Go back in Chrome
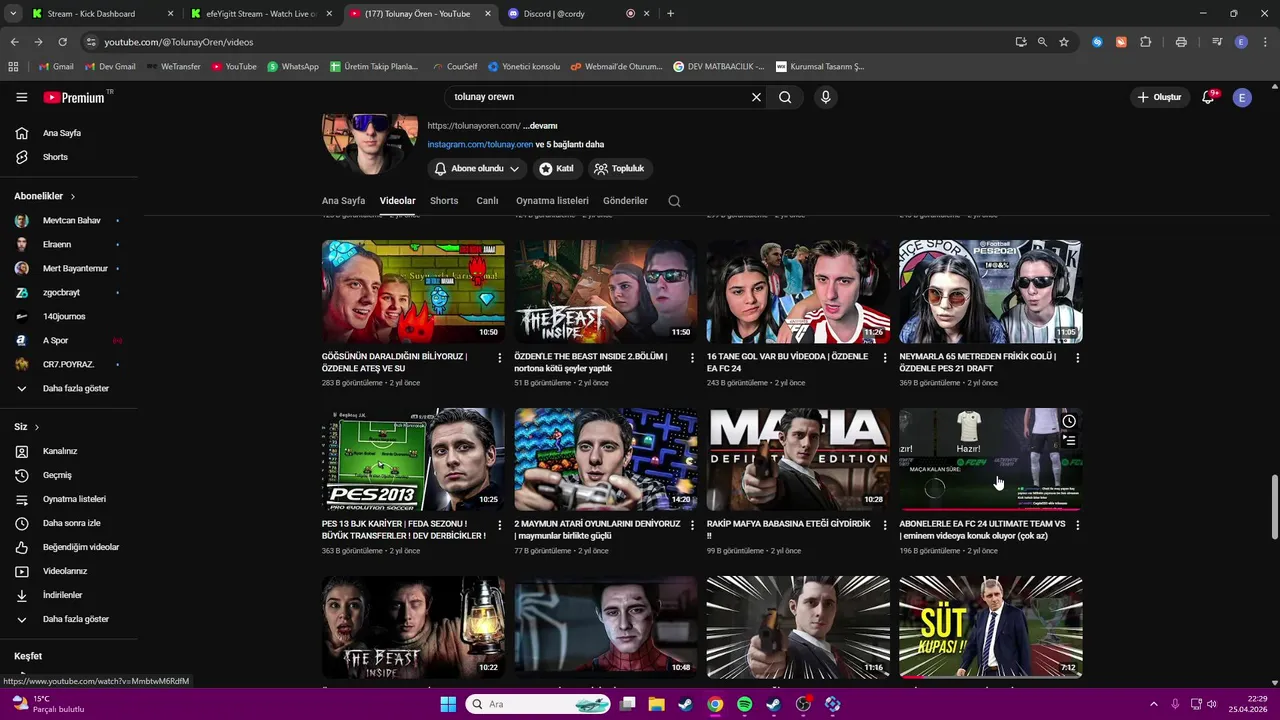This screenshot has height=720, width=1280. (x=14, y=42)
